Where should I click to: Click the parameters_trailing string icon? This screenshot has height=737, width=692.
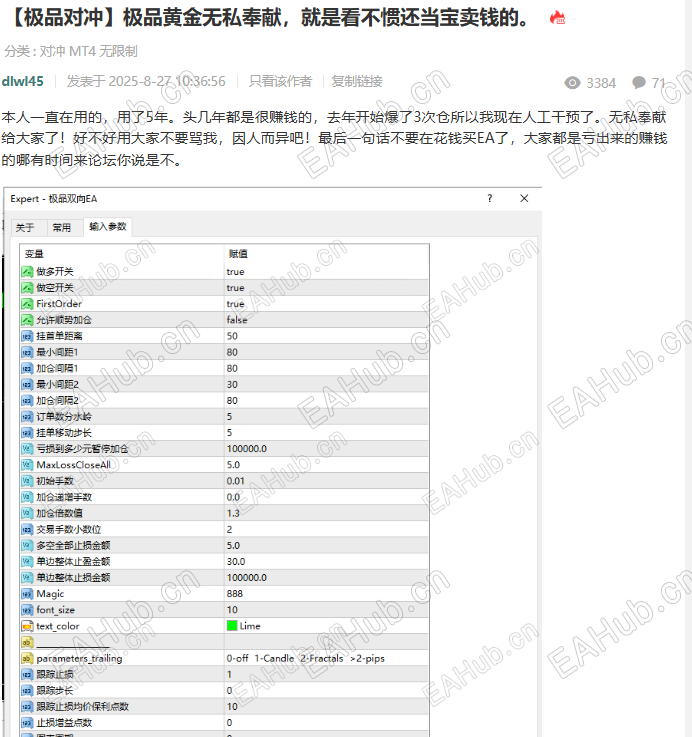[27, 659]
